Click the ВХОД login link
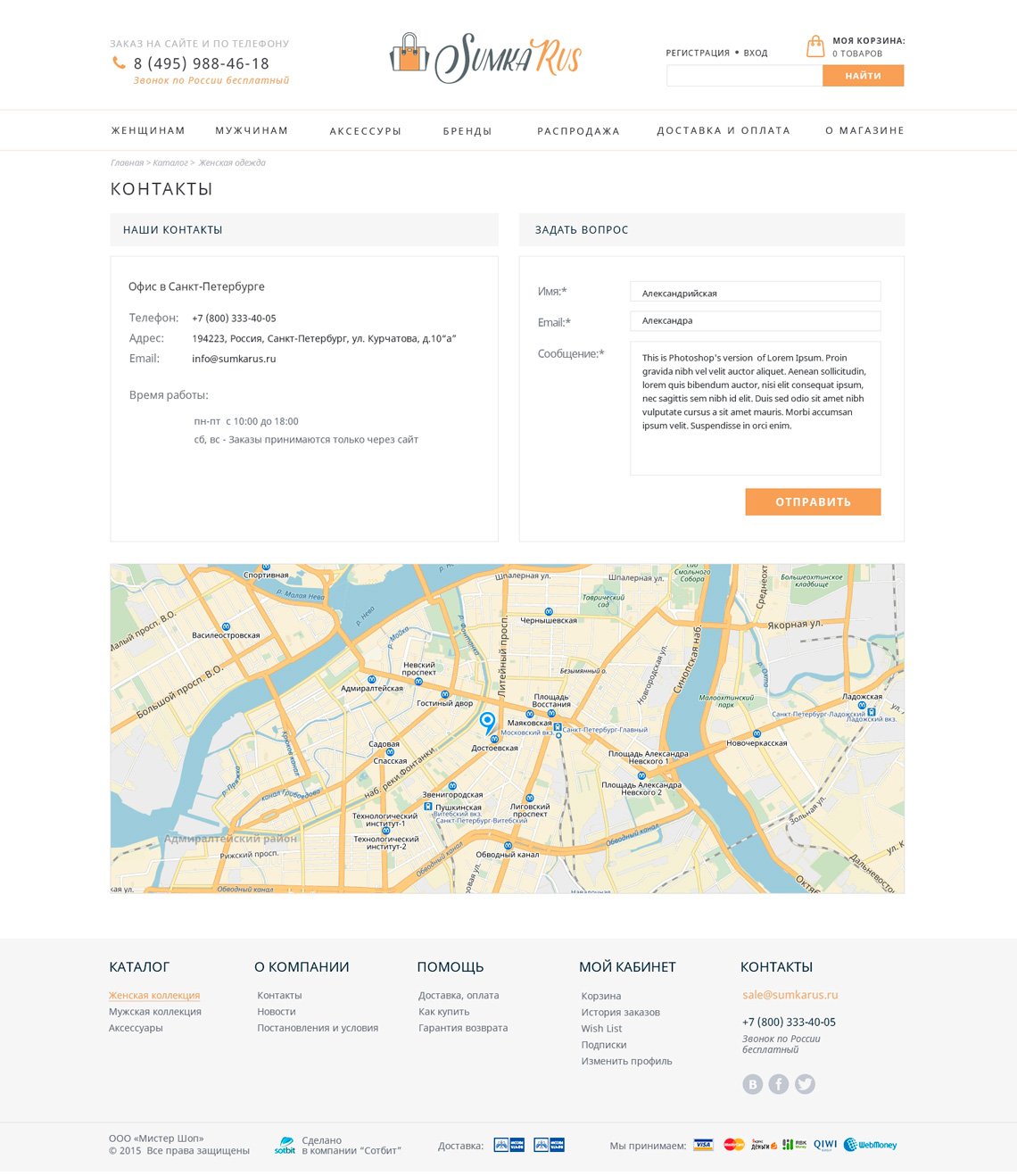The width and height of the screenshot is (1017, 1176). pos(756,53)
